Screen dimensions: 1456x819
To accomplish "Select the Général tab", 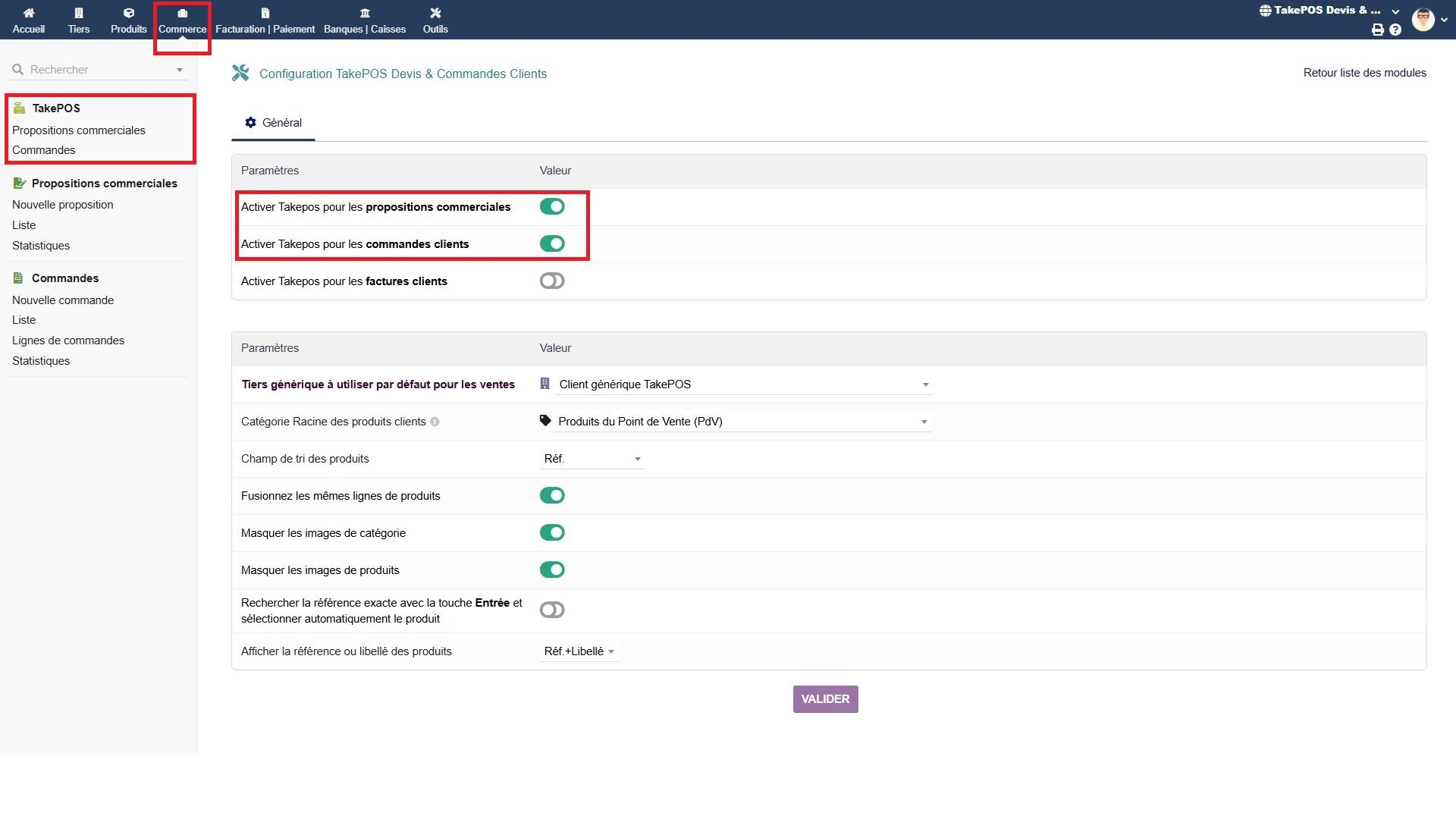I will coord(273,123).
